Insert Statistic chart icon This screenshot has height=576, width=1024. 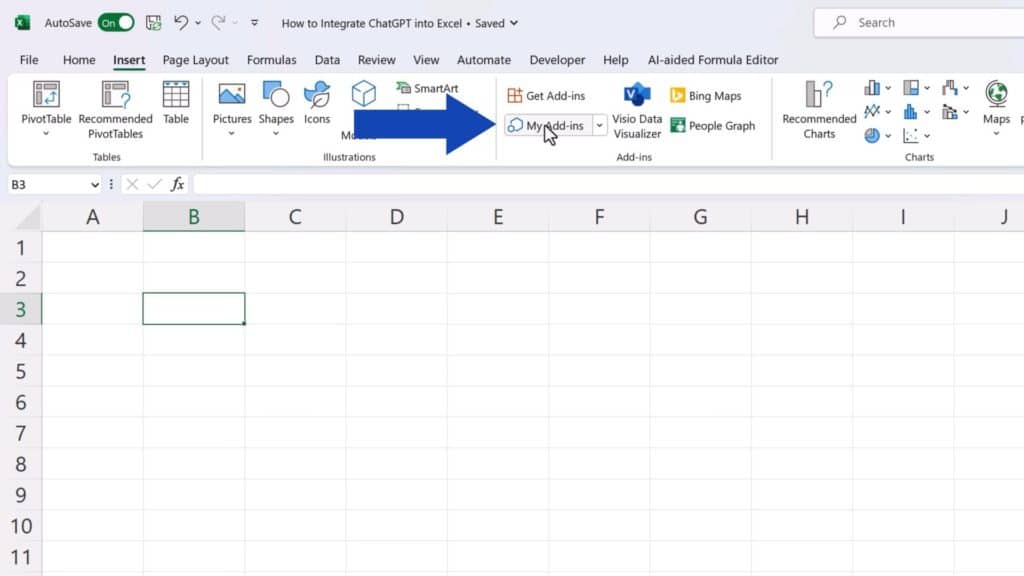[x=911, y=112]
